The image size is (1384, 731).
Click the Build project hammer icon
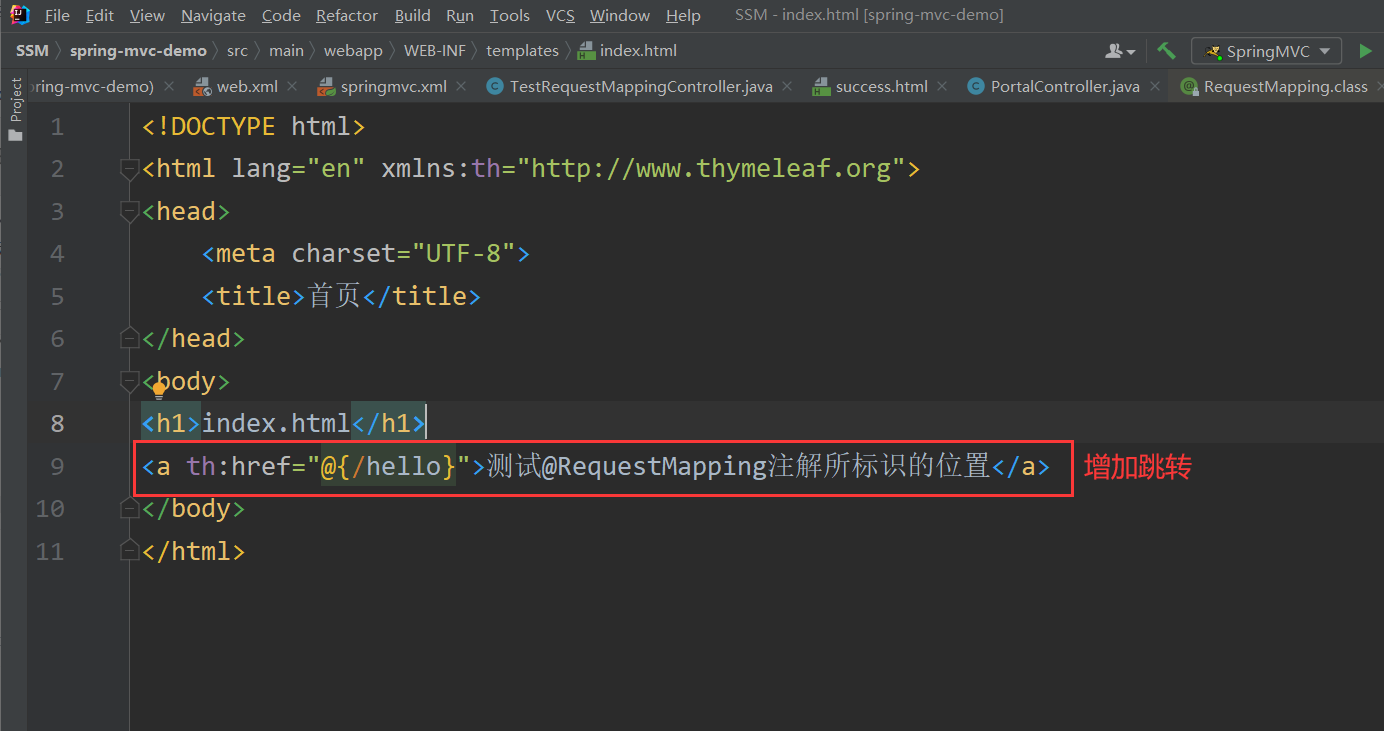pos(1166,51)
